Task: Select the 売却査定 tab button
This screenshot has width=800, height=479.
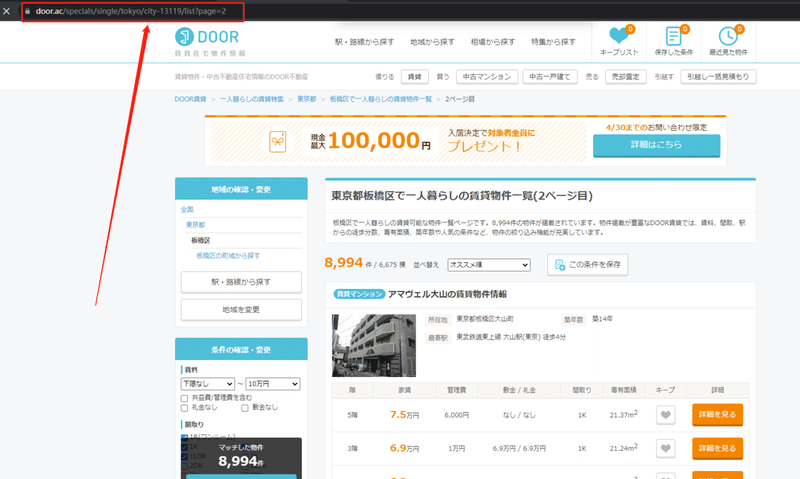Action: coord(626,77)
